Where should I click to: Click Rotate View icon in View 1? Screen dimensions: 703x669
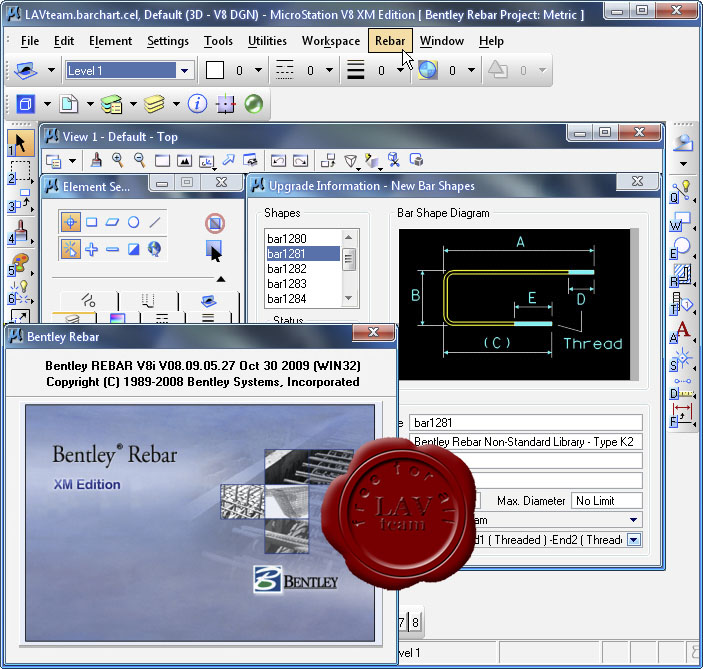206,161
